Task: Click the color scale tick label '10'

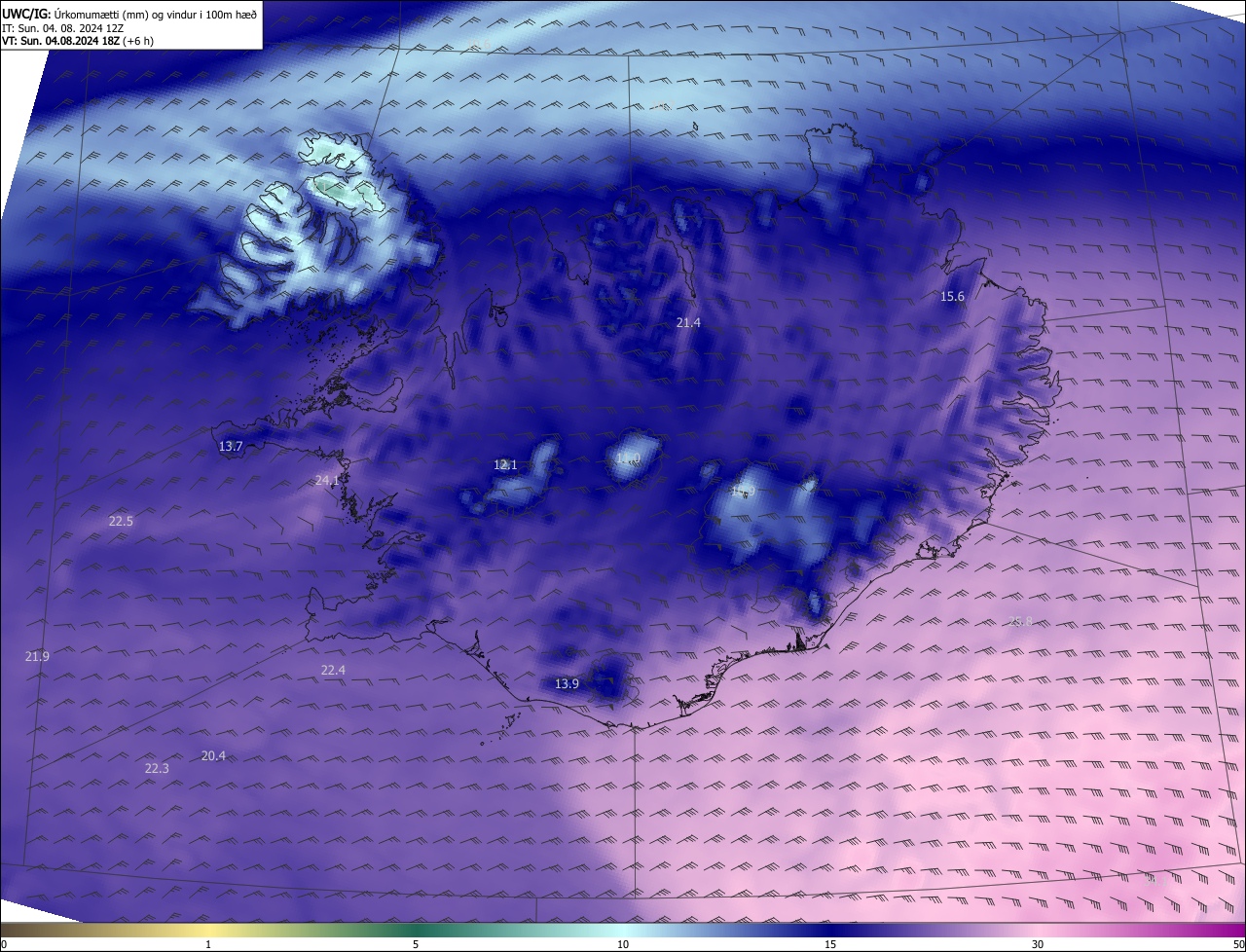Action: [x=623, y=944]
